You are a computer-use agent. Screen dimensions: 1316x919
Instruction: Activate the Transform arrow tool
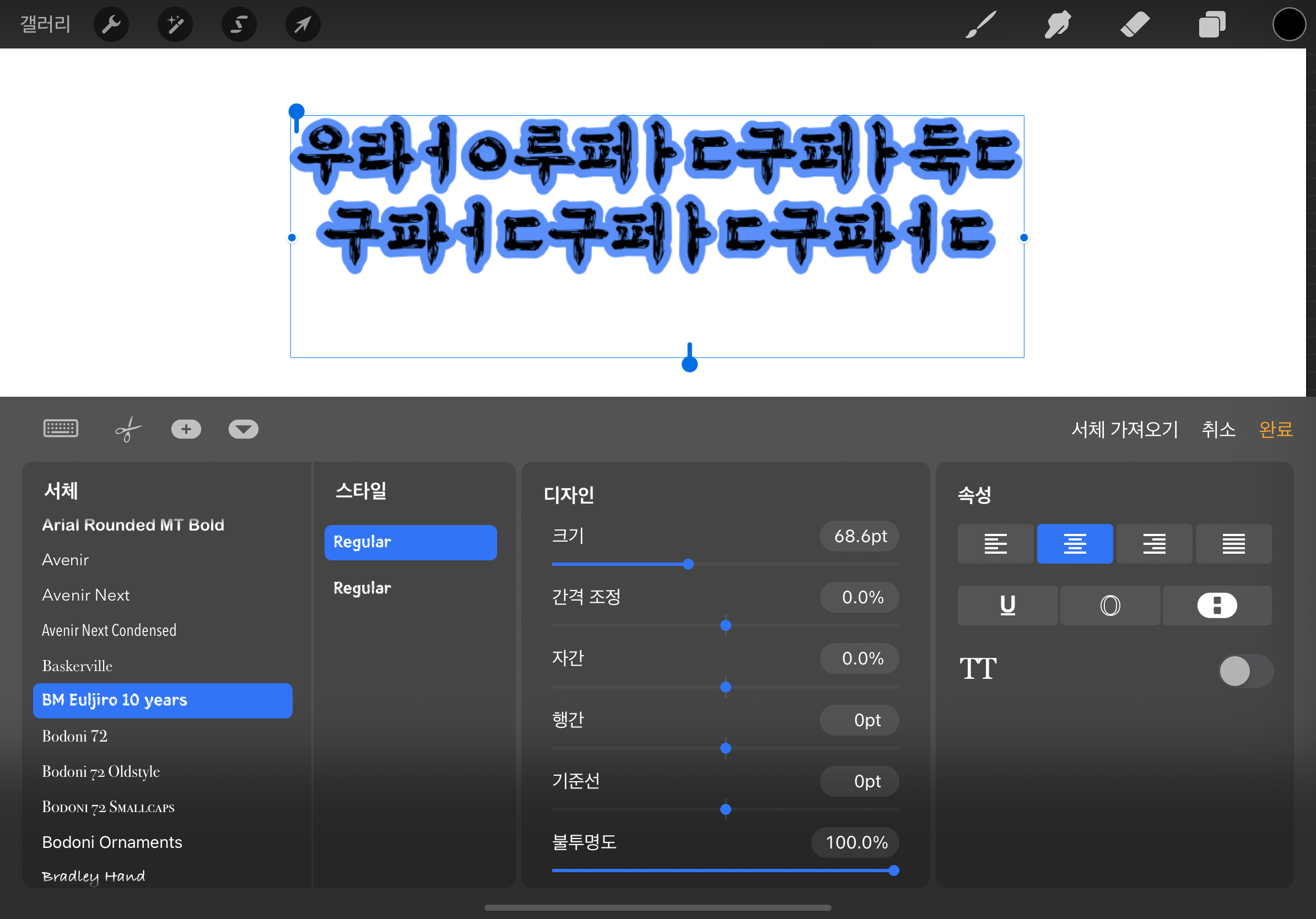point(303,25)
